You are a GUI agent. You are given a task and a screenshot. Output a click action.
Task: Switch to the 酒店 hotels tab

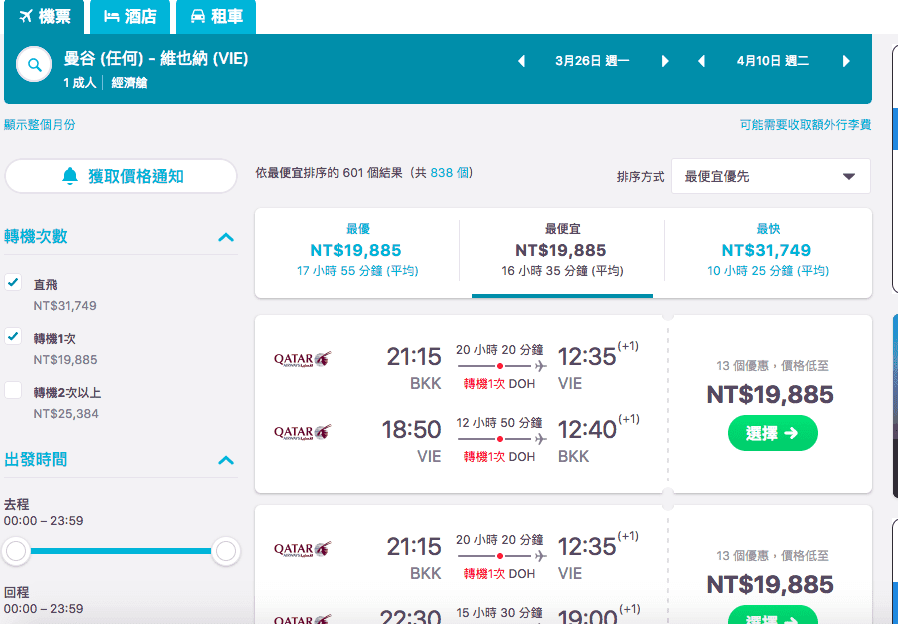[x=130, y=17]
